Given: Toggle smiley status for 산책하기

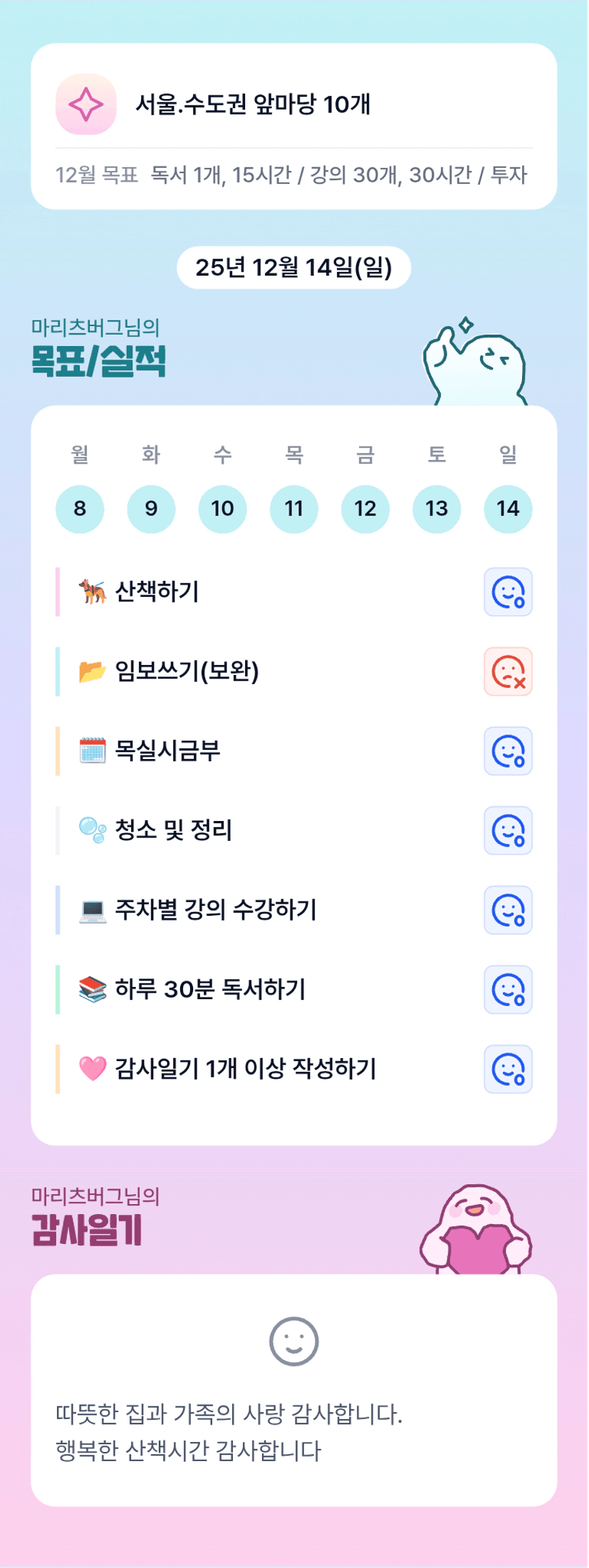Looking at the screenshot, I should point(508,592).
